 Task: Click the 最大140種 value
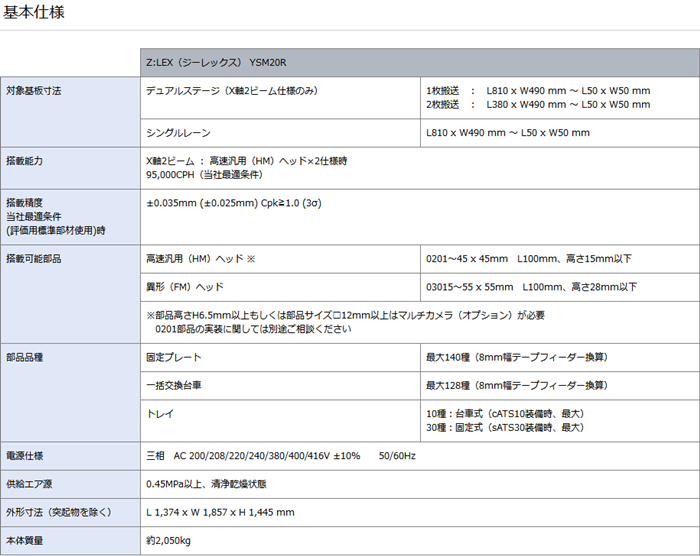pos(517,358)
